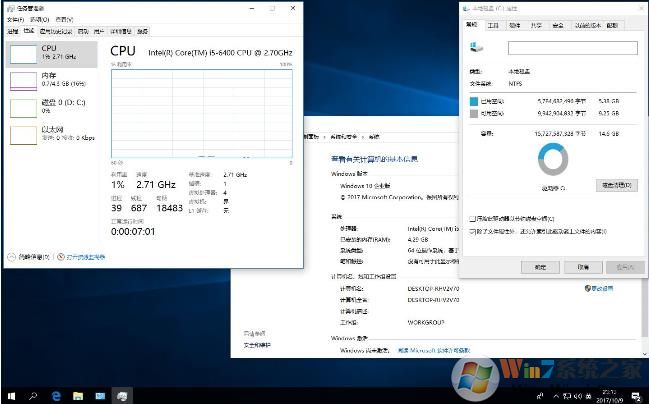Image resolution: width=649 pixels, height=404 pixels.
Task: Click the System window scrollbar down arrow
Action: [x=645, y=354]
